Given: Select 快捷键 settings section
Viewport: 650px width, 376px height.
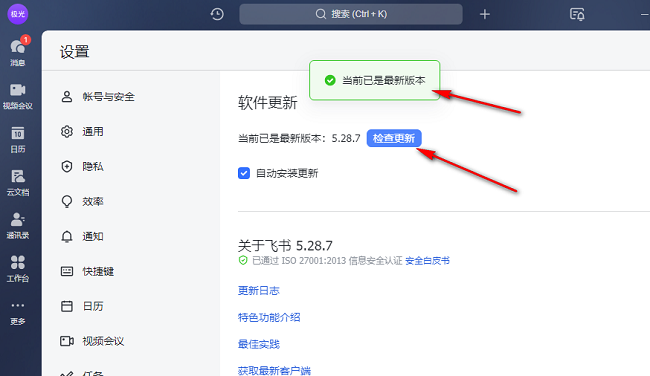Looking at the screenshot, I should [x=87, y=271].
